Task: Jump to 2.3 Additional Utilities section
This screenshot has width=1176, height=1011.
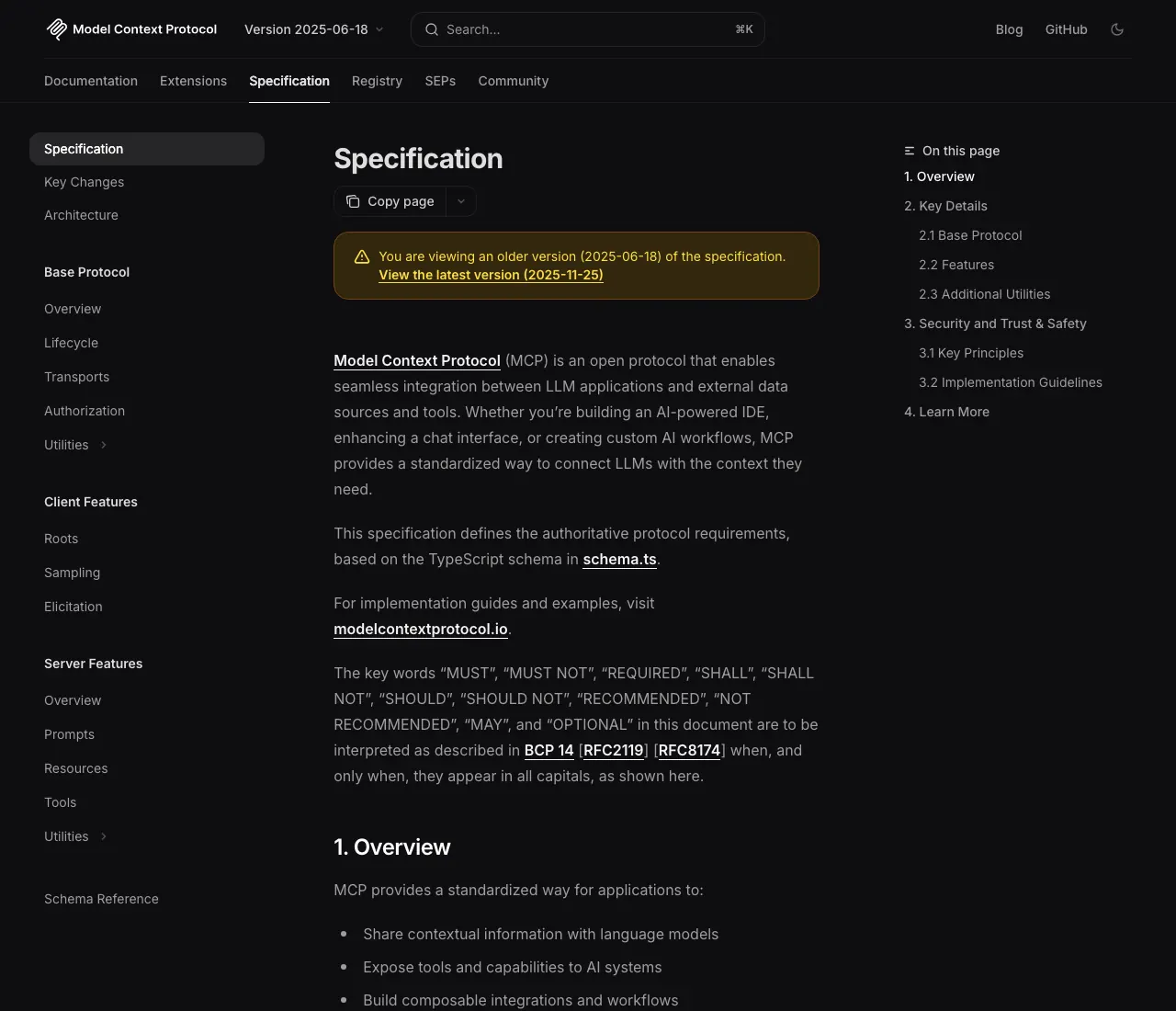Action: point(984,294)
